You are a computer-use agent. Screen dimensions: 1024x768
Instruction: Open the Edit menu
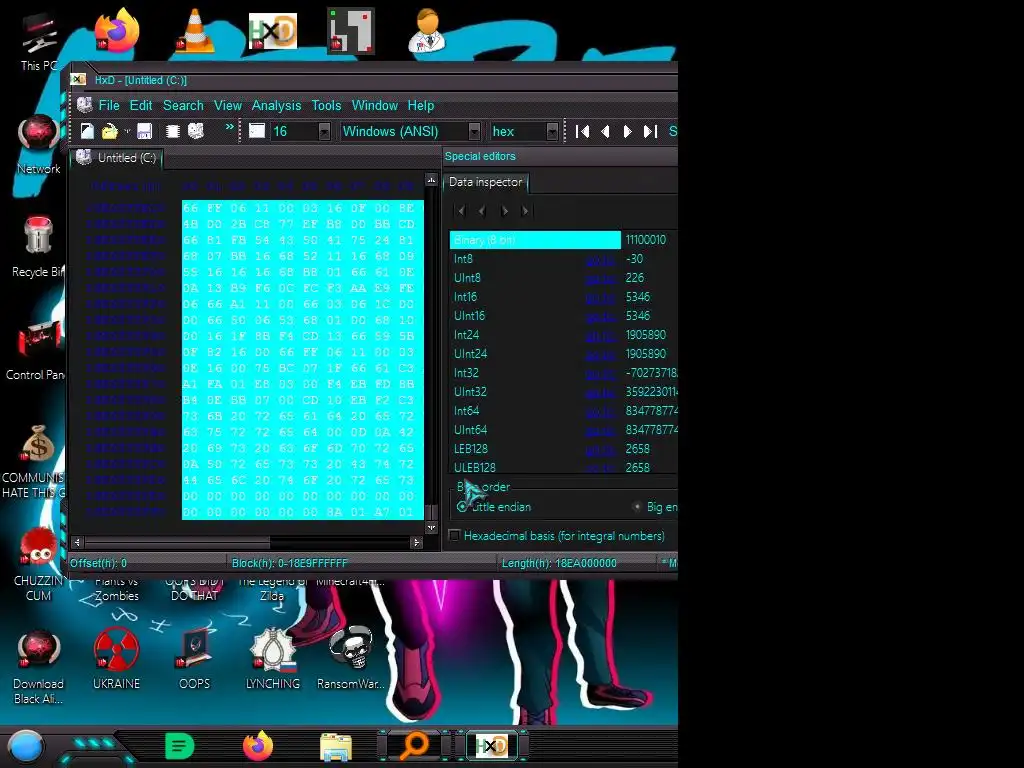point(140,105)
